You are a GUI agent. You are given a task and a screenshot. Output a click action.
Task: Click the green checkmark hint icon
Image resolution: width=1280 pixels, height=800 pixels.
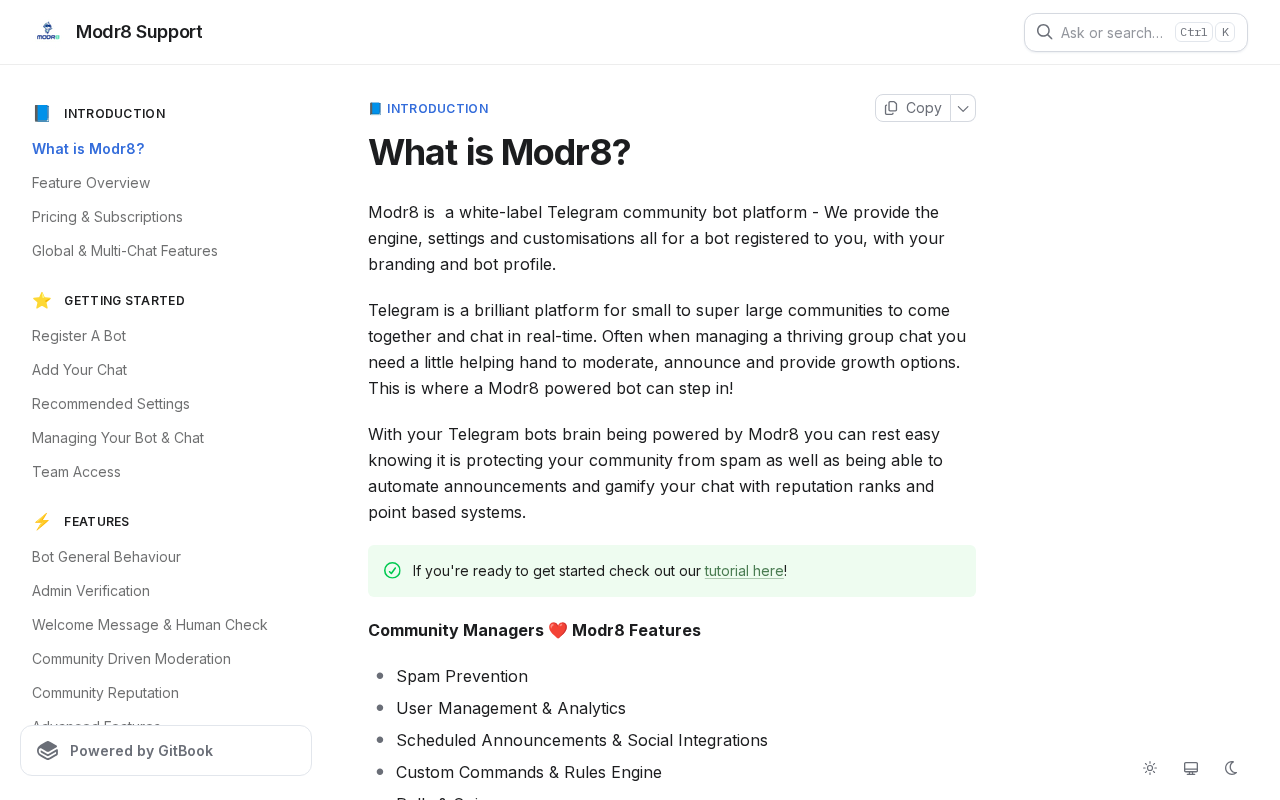click(392, 571)
